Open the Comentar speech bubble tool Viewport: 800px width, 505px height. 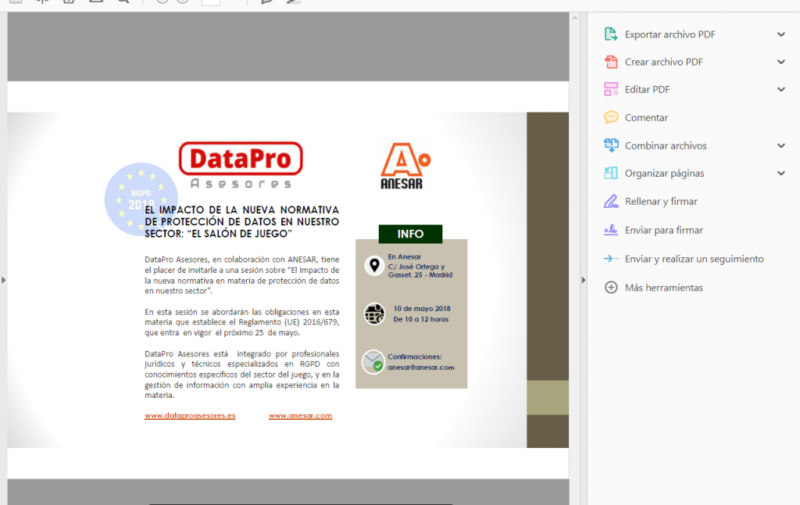point(611,117)
